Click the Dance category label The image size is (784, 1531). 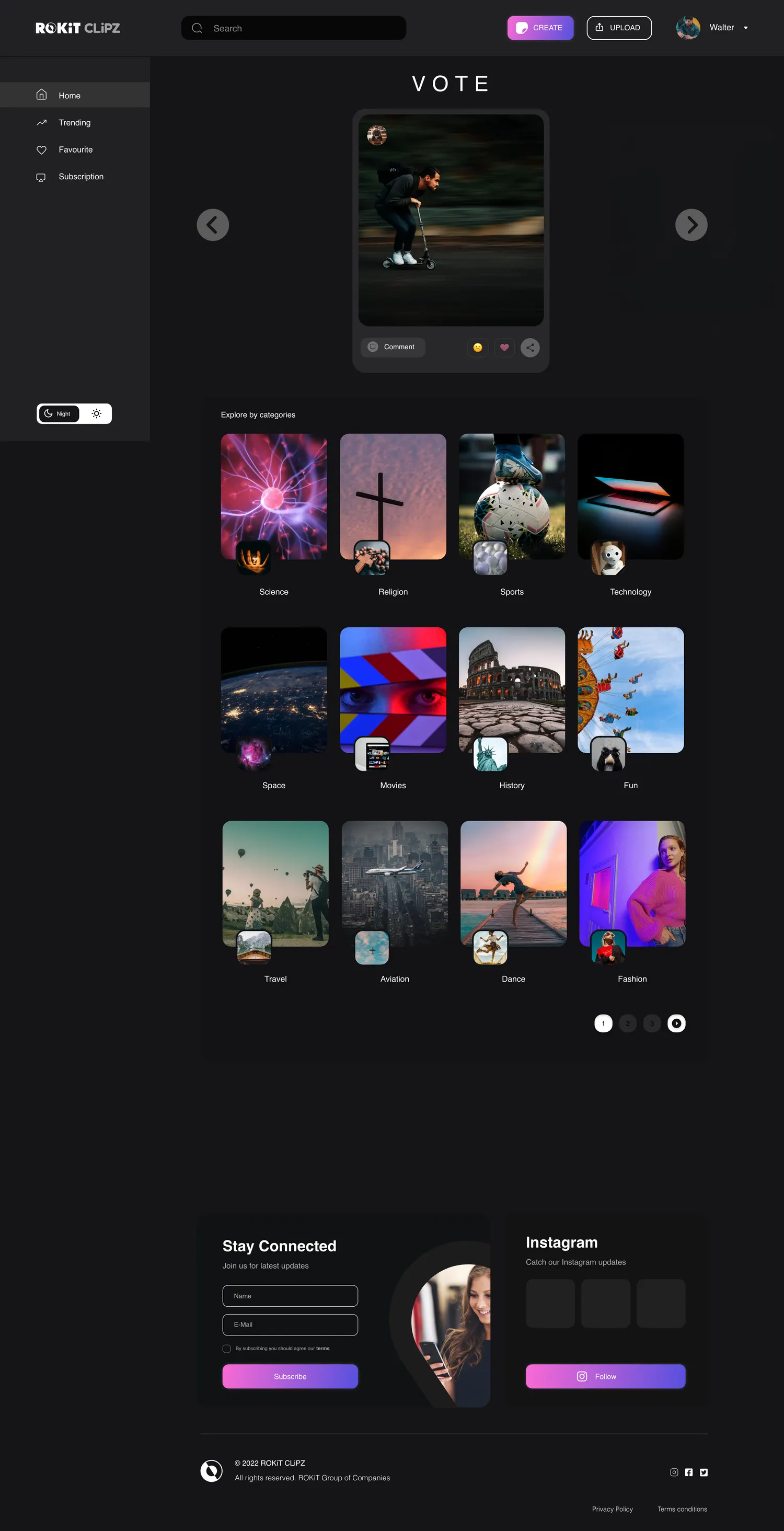(514, 979)
